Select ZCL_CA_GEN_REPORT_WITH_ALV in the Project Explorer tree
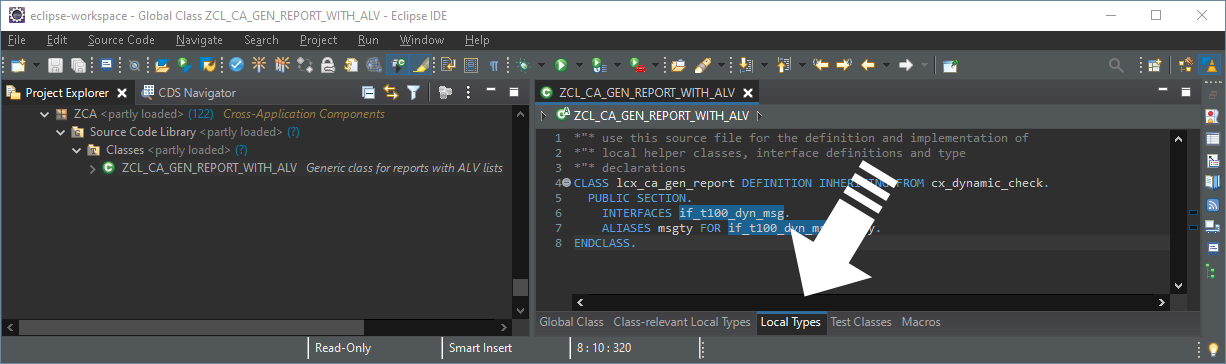This screenshot has height=364, width=1226. [x=209, y=168]
